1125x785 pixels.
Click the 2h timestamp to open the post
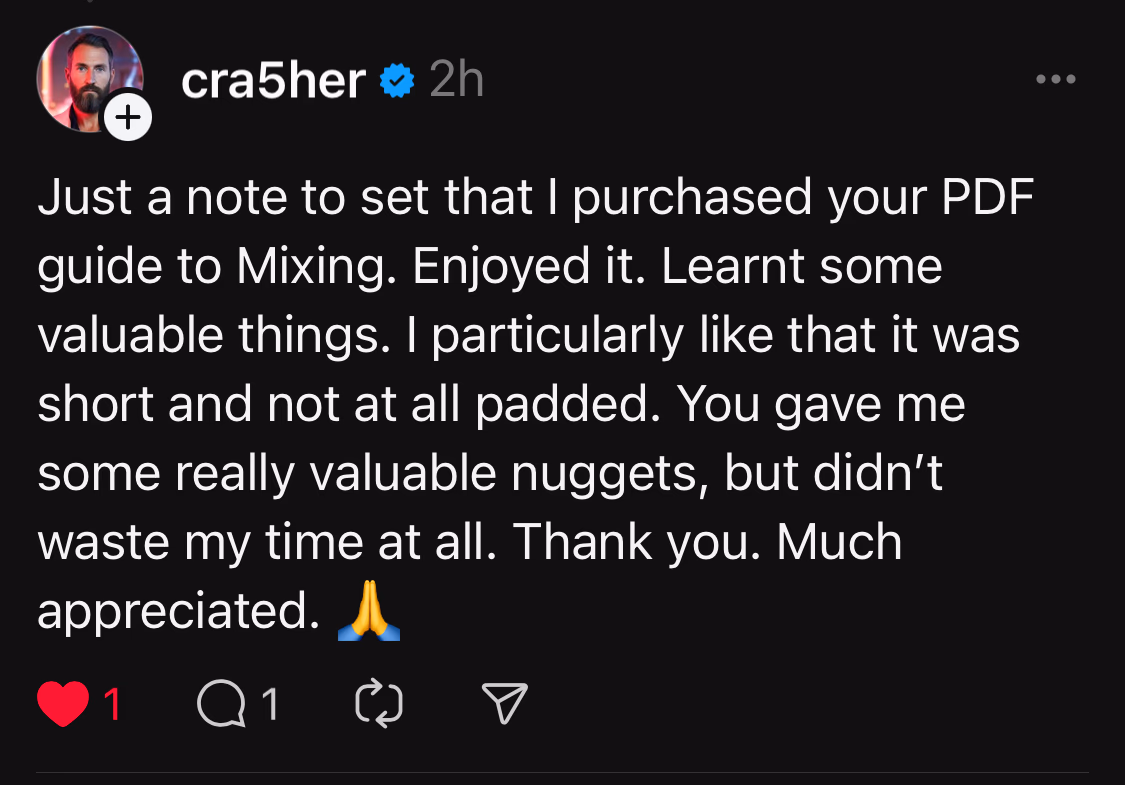tap(455, 81)
